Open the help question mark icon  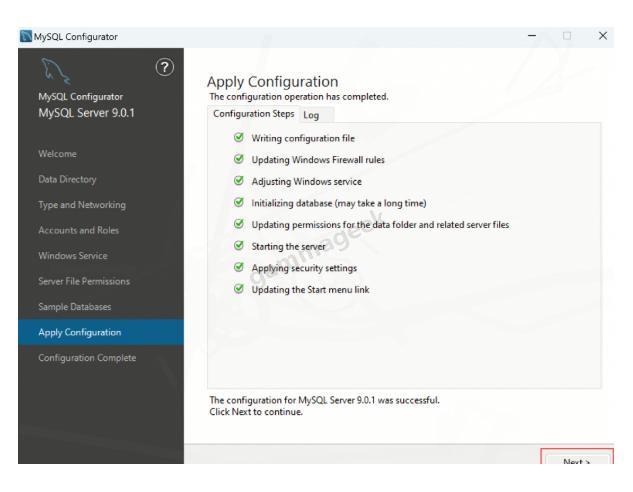(165, 67)
